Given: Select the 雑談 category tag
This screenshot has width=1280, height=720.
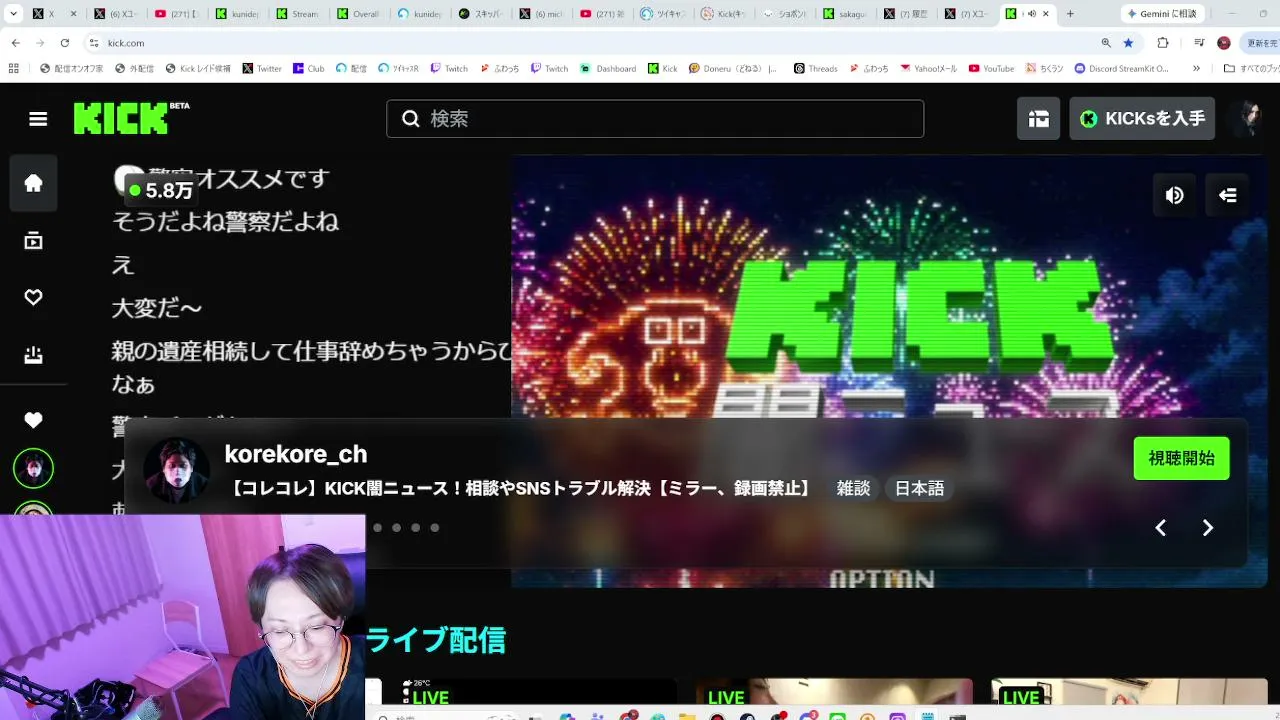Looking at the screenshot, I should pyautogui.click(x=853, y=489).
